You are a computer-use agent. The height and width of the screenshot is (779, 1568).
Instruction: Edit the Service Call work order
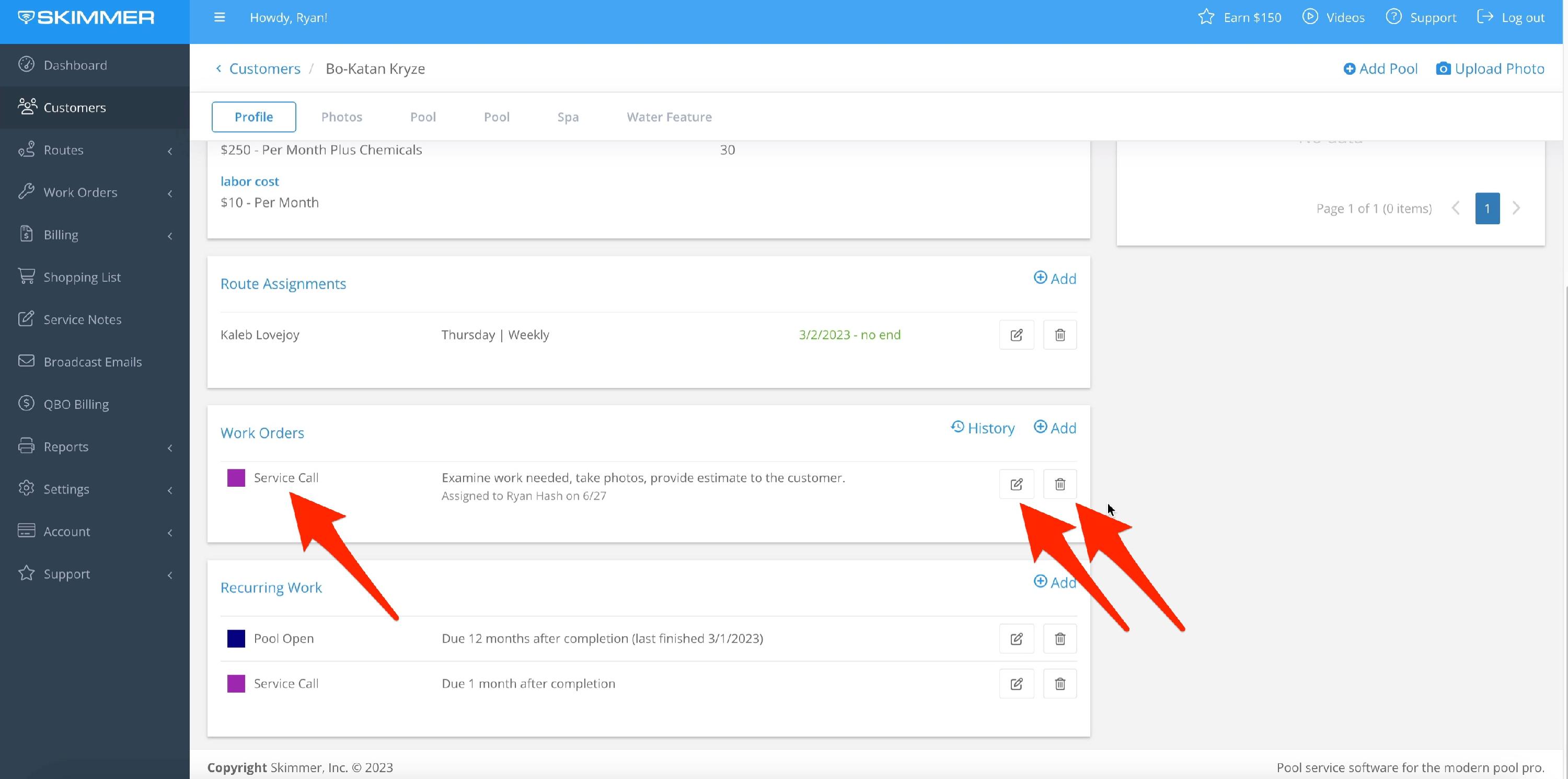[x=1016, y=484]
